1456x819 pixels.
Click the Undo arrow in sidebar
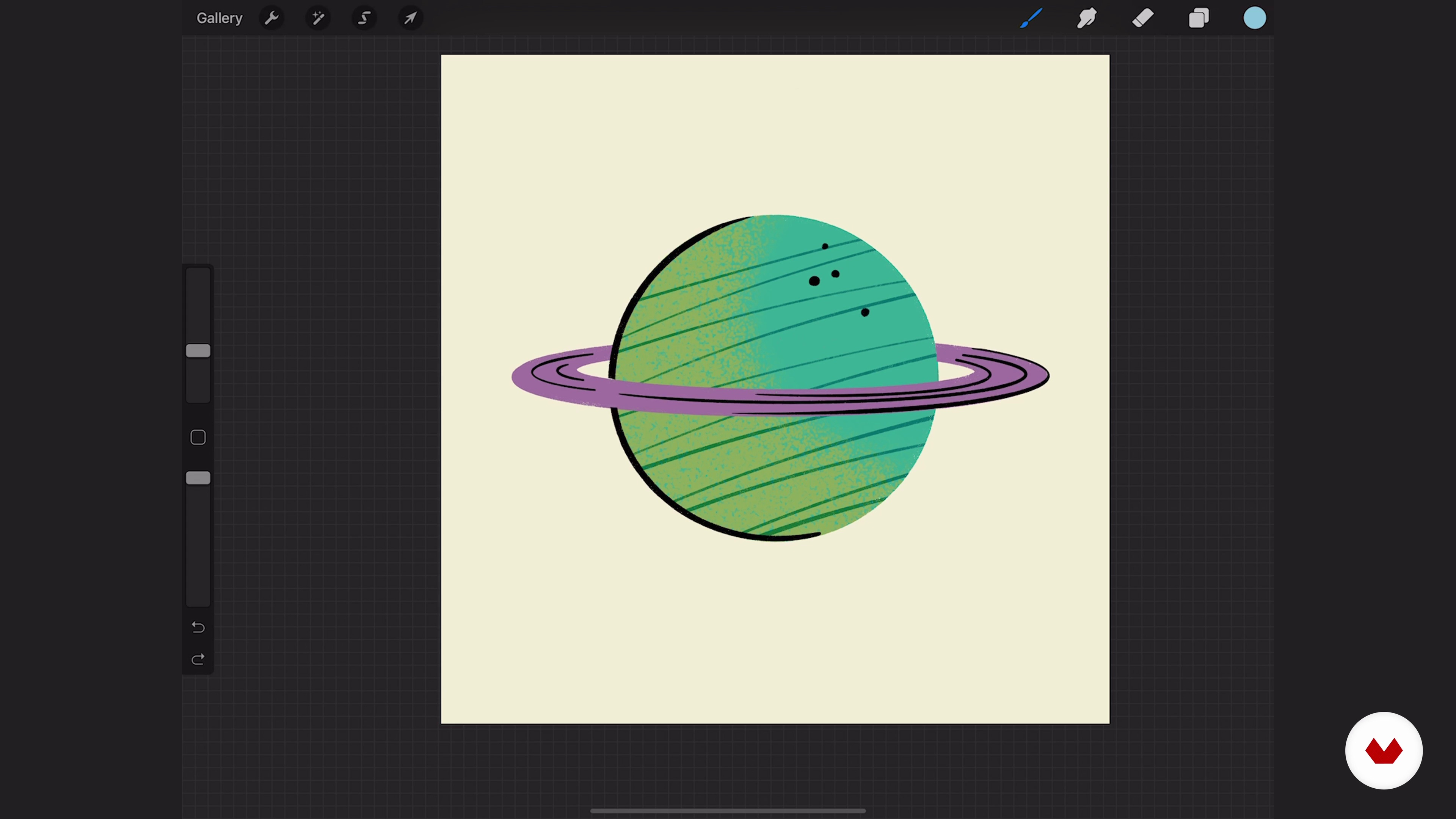(x=198, y=628)
